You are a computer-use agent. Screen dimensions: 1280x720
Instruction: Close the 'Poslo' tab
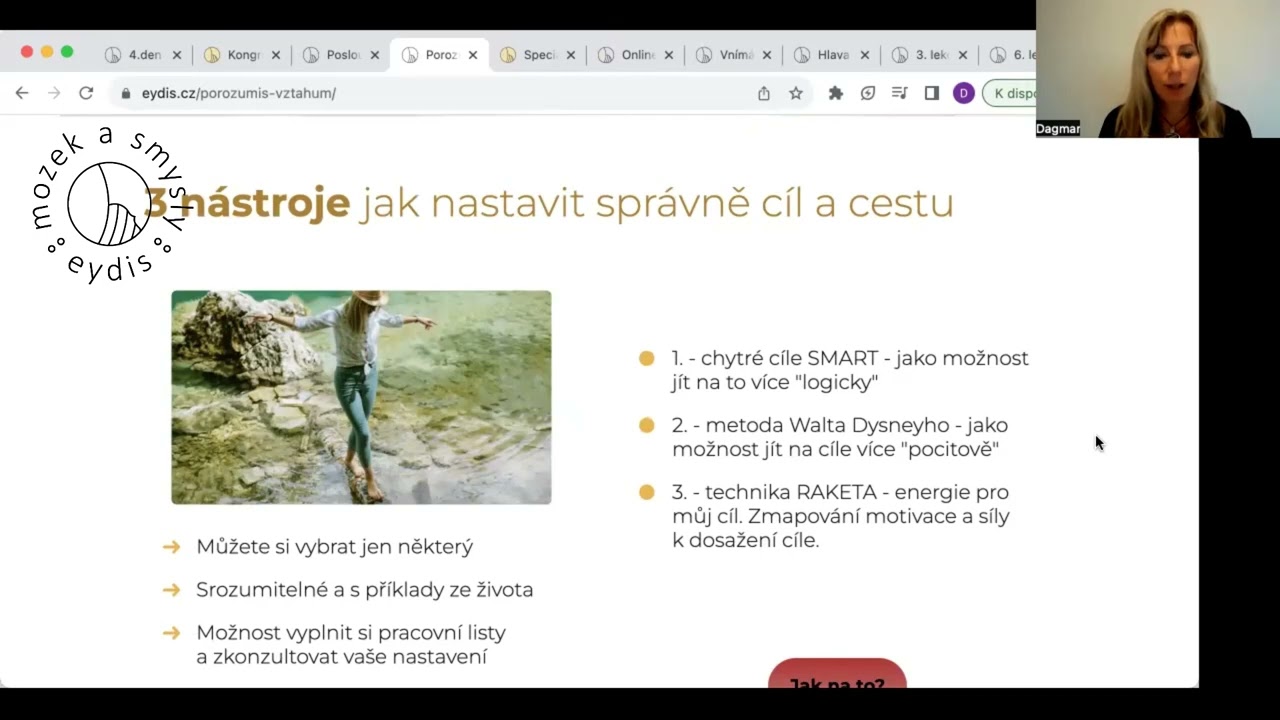[375, 55]
